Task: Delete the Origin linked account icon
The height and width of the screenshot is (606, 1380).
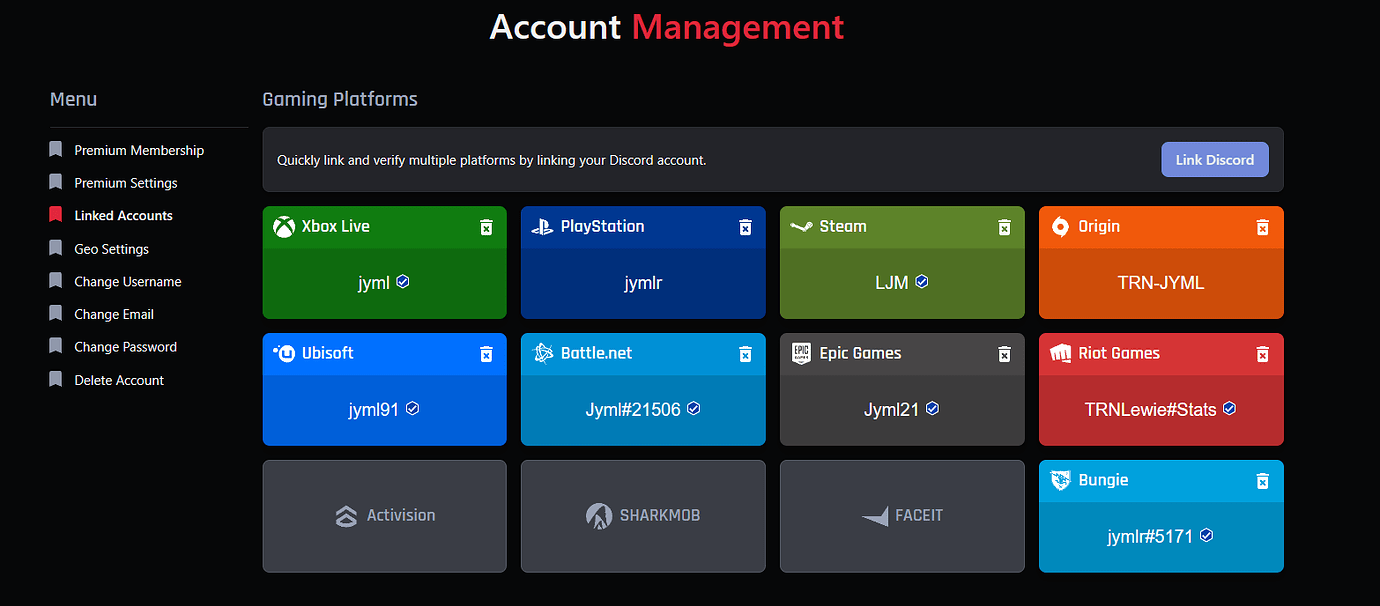Action: click(x=1263, y=227)
